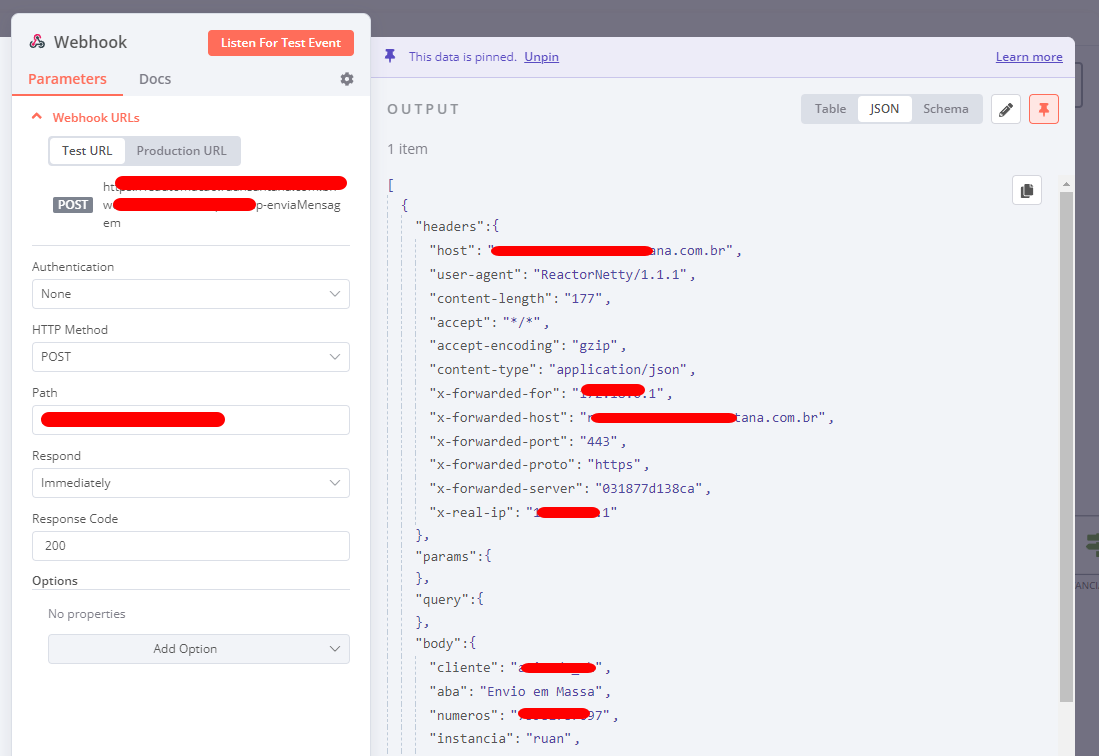1099x756 pixels.
Task: Open node settings gear icon
Action: [x=347, y=79]
